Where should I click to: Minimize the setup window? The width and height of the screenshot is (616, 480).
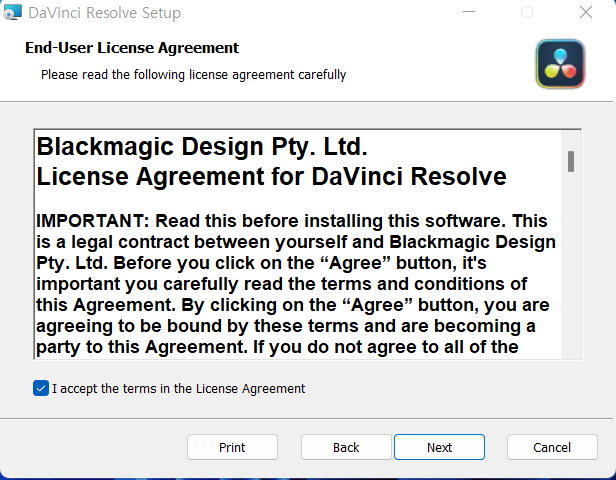469,12
